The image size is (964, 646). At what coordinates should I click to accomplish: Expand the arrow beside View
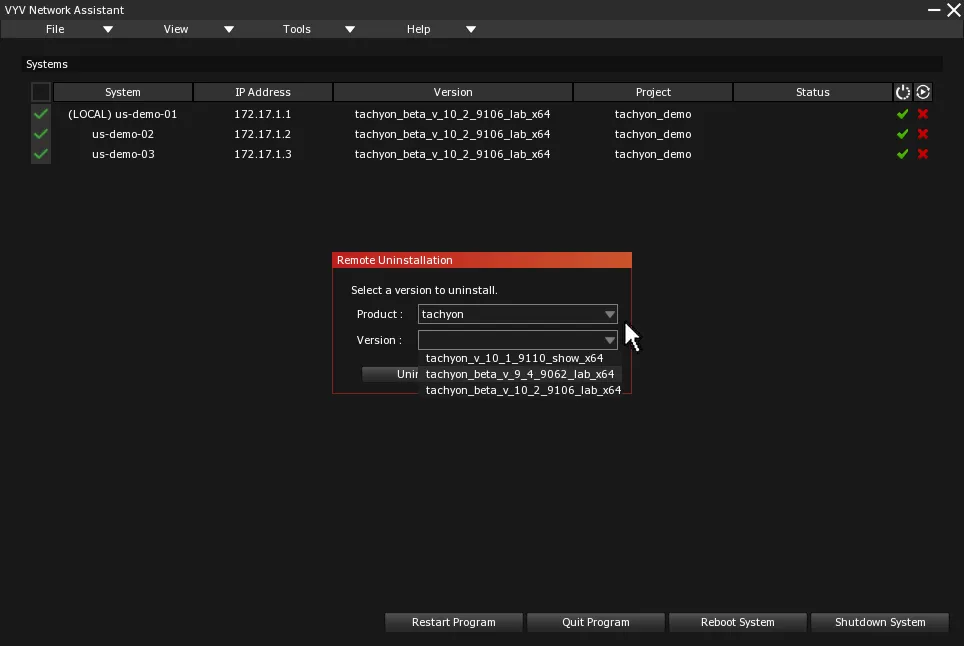tap(229, 30)
